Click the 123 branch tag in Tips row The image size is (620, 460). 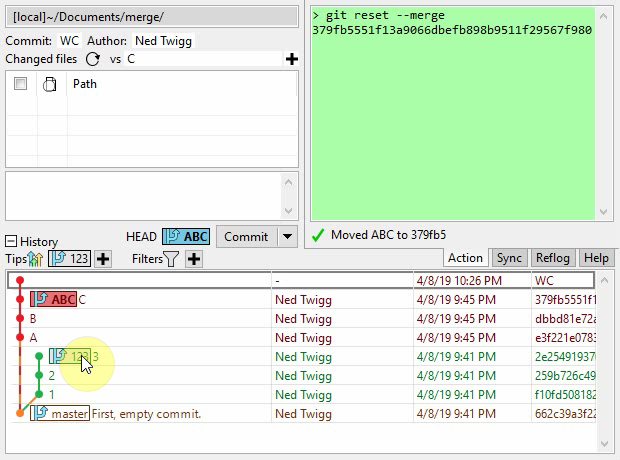70,259
